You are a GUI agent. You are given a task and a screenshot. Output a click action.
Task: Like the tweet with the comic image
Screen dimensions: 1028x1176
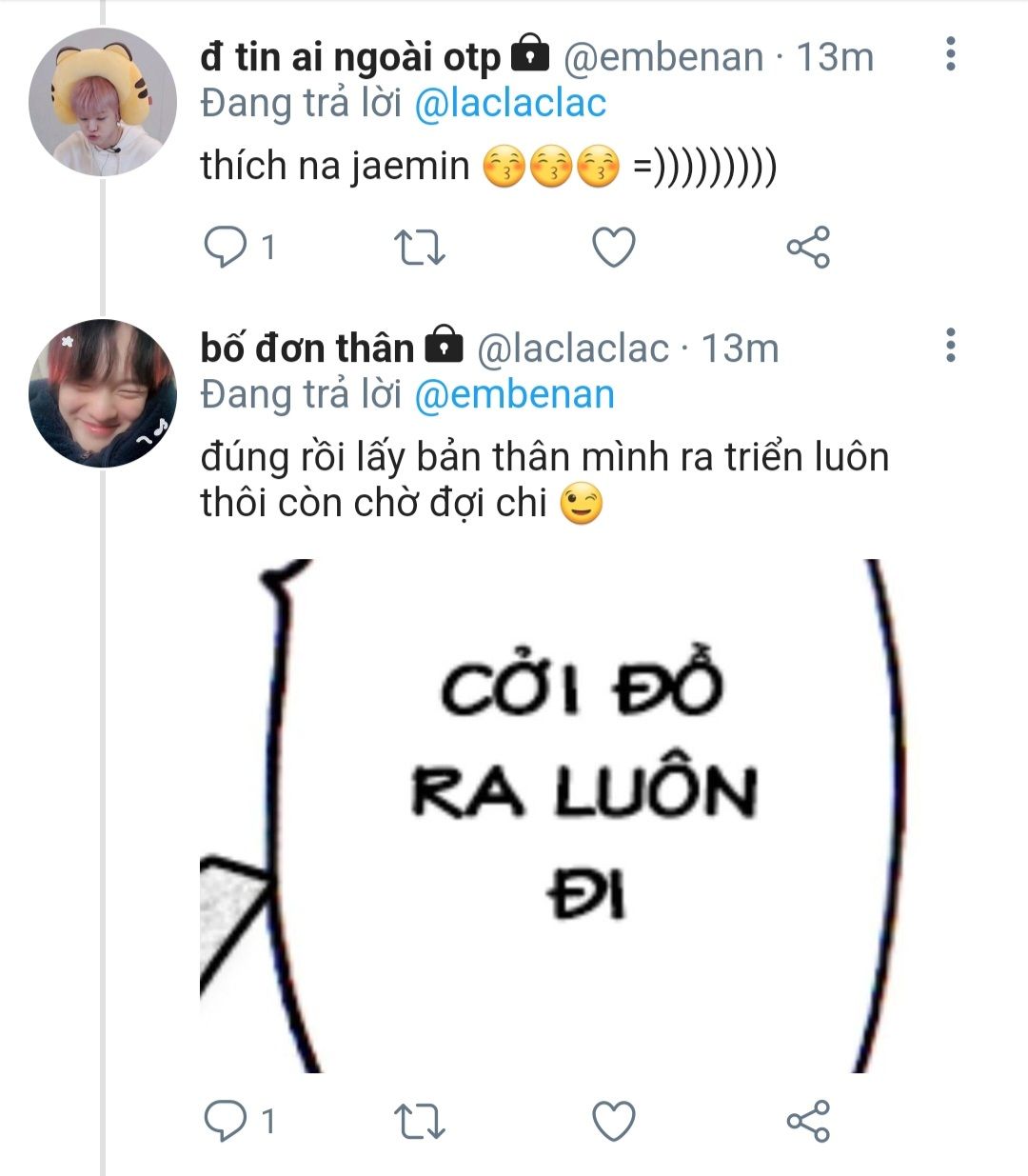[x=614, y=1121]
